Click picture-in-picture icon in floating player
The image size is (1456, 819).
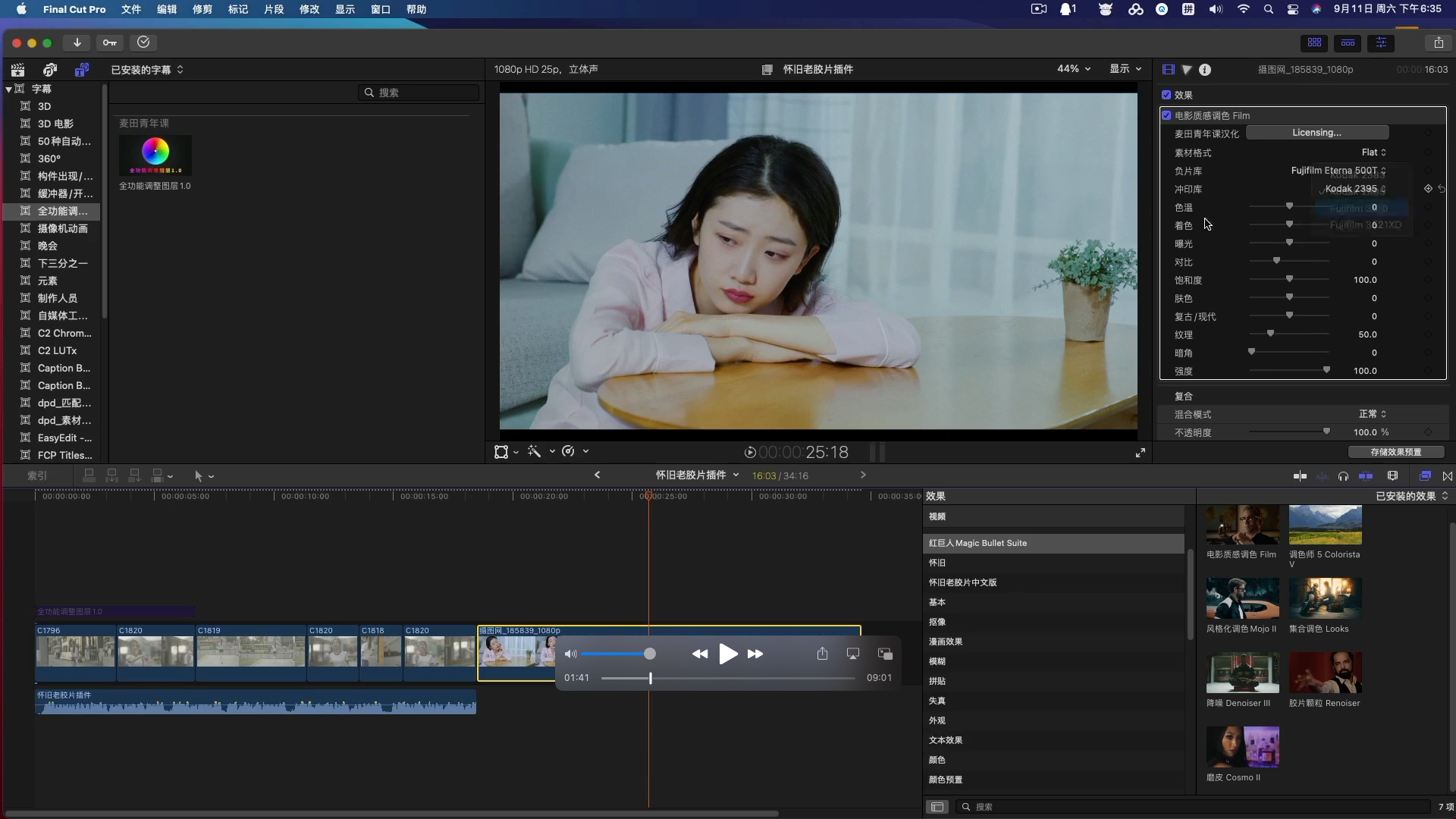pos(885,654)
